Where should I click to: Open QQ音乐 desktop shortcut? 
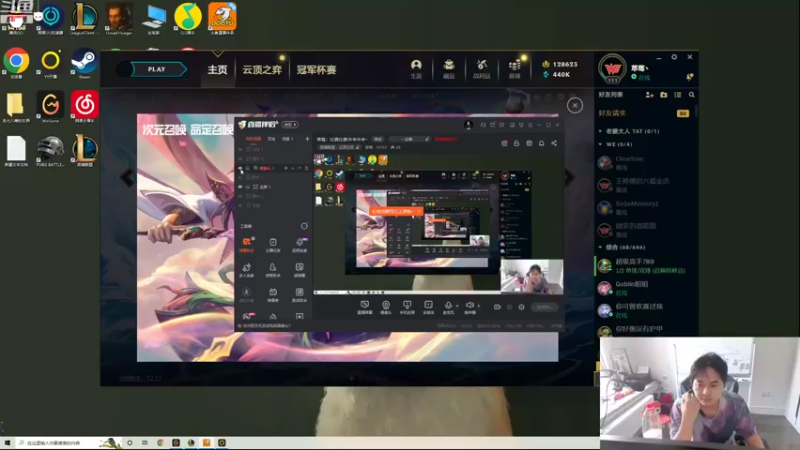(x=188, y=19)
